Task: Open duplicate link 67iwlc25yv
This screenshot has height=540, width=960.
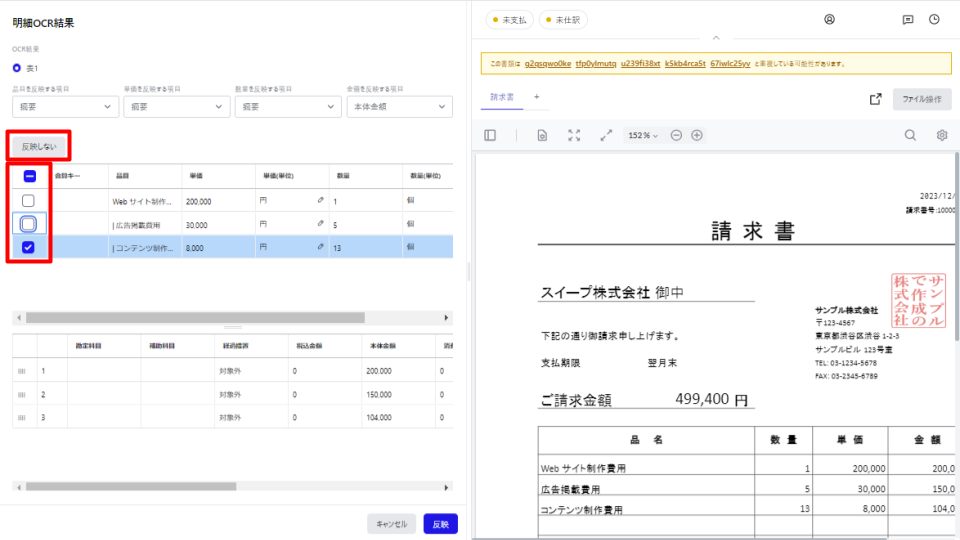Action: (730, 64)
